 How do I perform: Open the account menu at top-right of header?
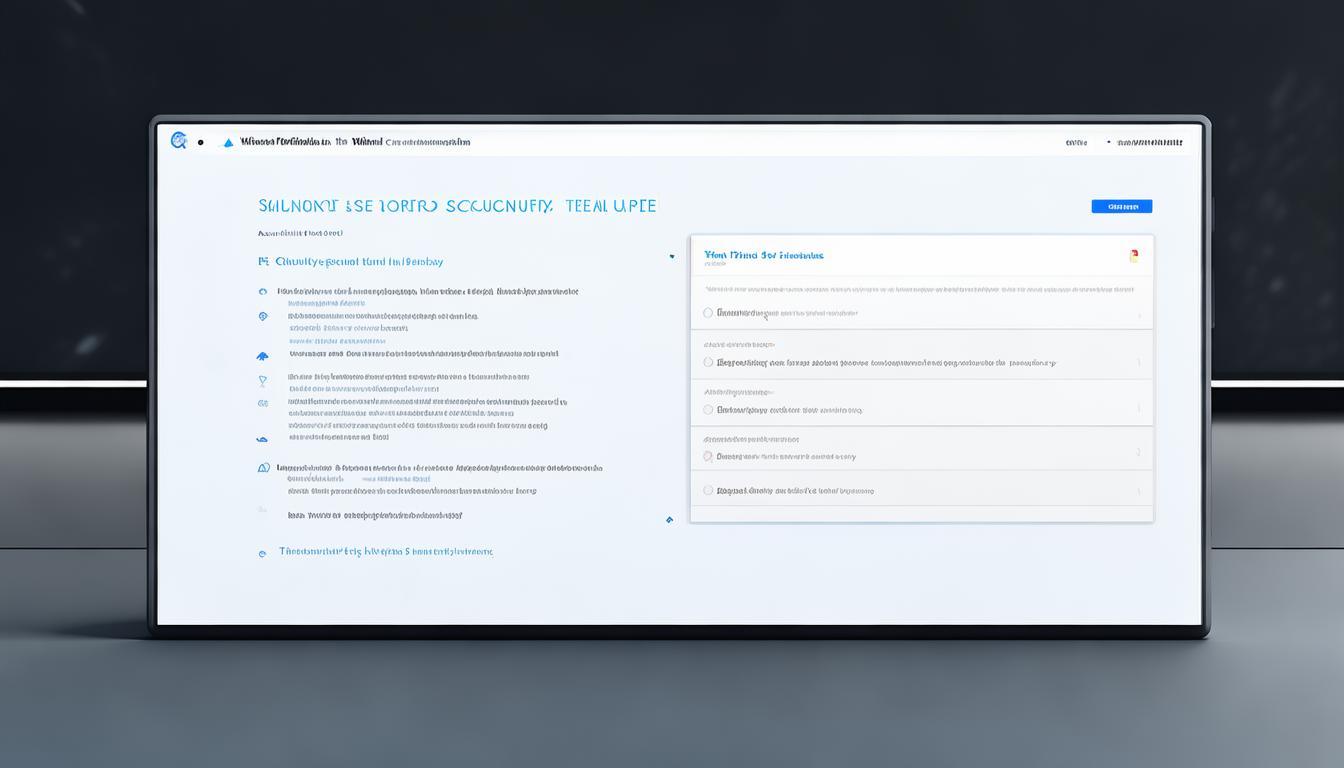1149,143
